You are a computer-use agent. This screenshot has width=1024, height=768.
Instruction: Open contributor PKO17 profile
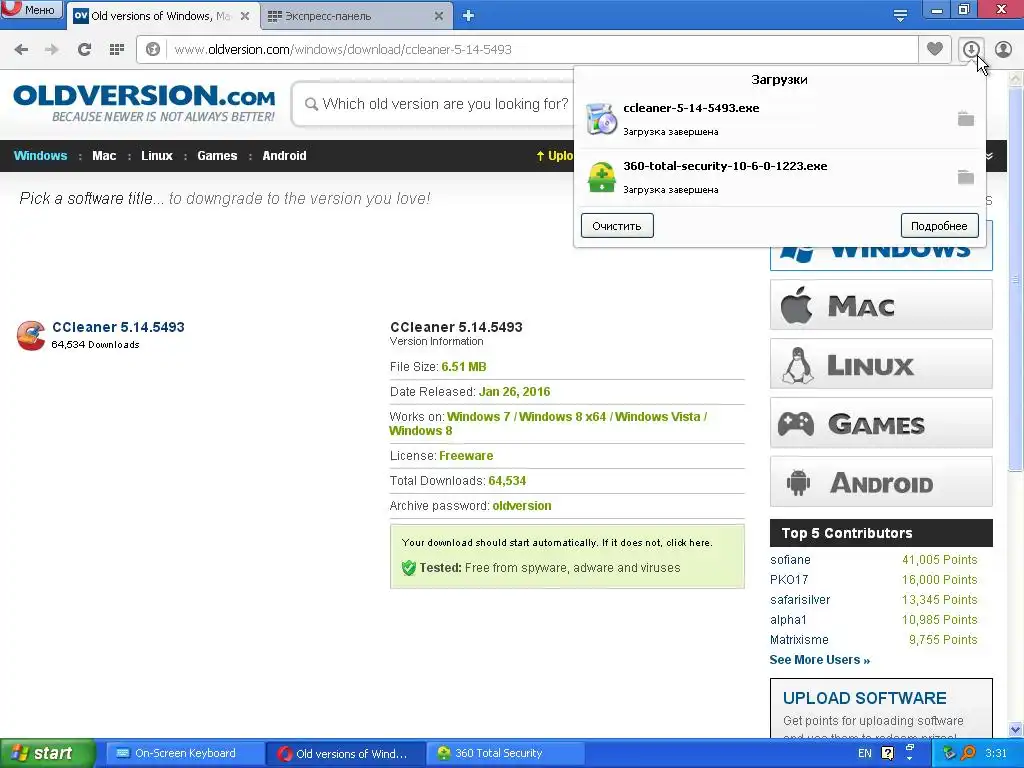click(x=789, y=579)
